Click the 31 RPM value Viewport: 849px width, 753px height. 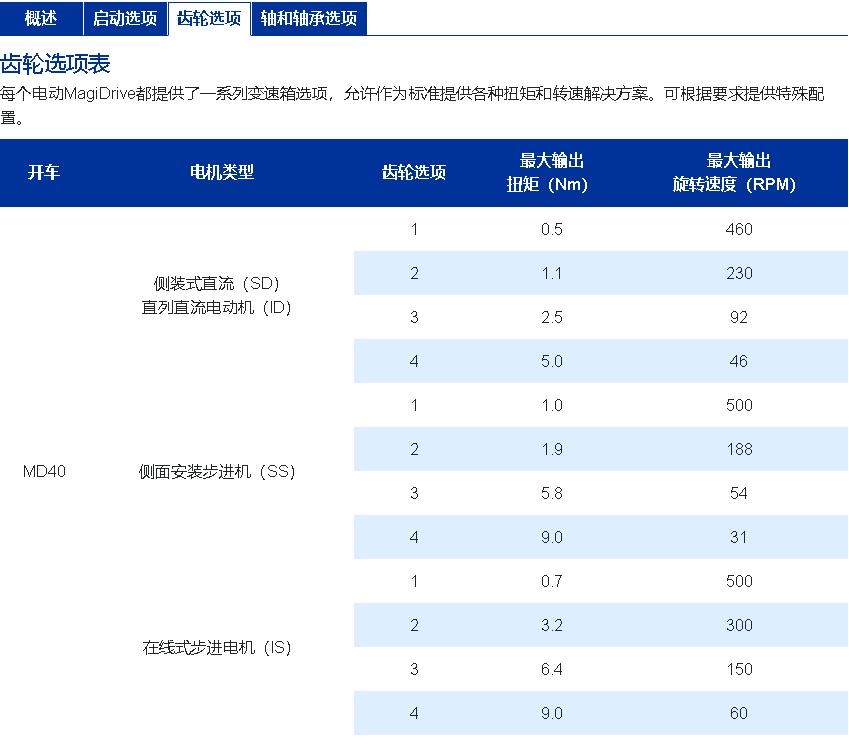(739, 537)
